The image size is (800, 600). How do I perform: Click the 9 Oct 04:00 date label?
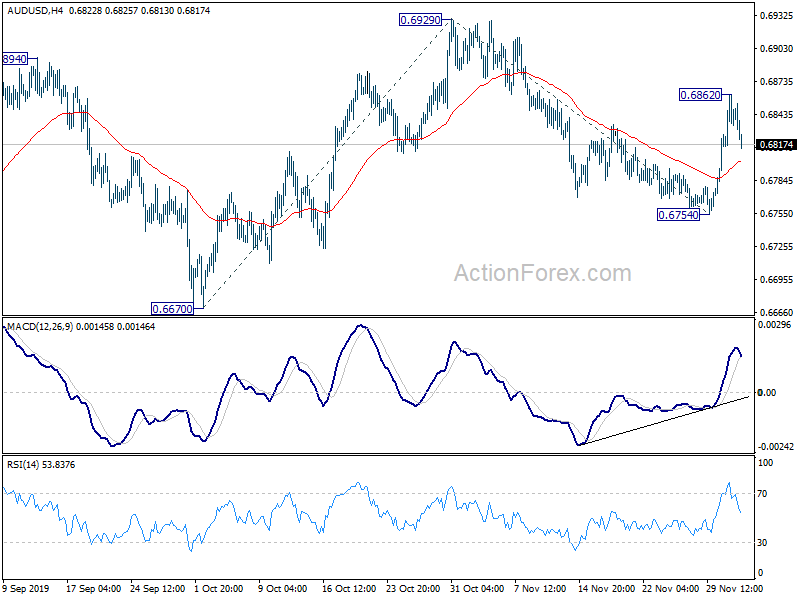pos(283,589)
